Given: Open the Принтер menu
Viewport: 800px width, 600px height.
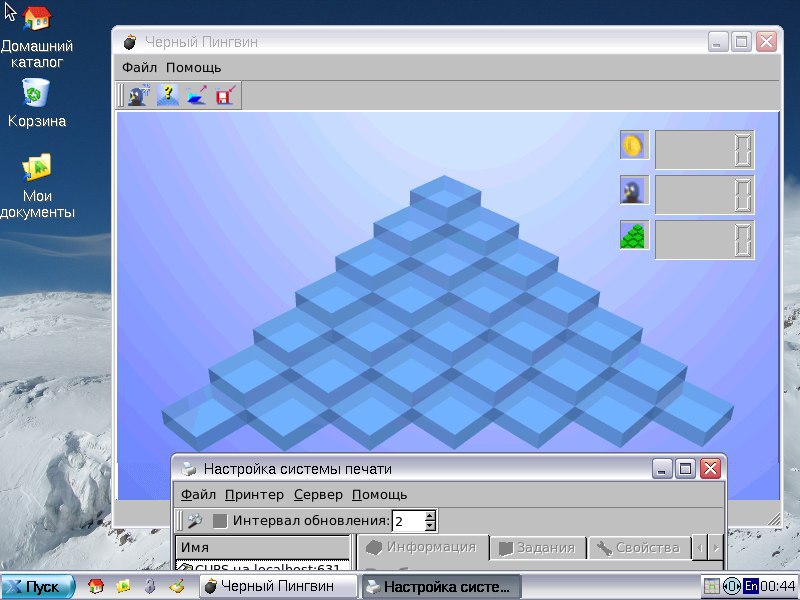Looking at the screenshot, I should coord(254,494).
